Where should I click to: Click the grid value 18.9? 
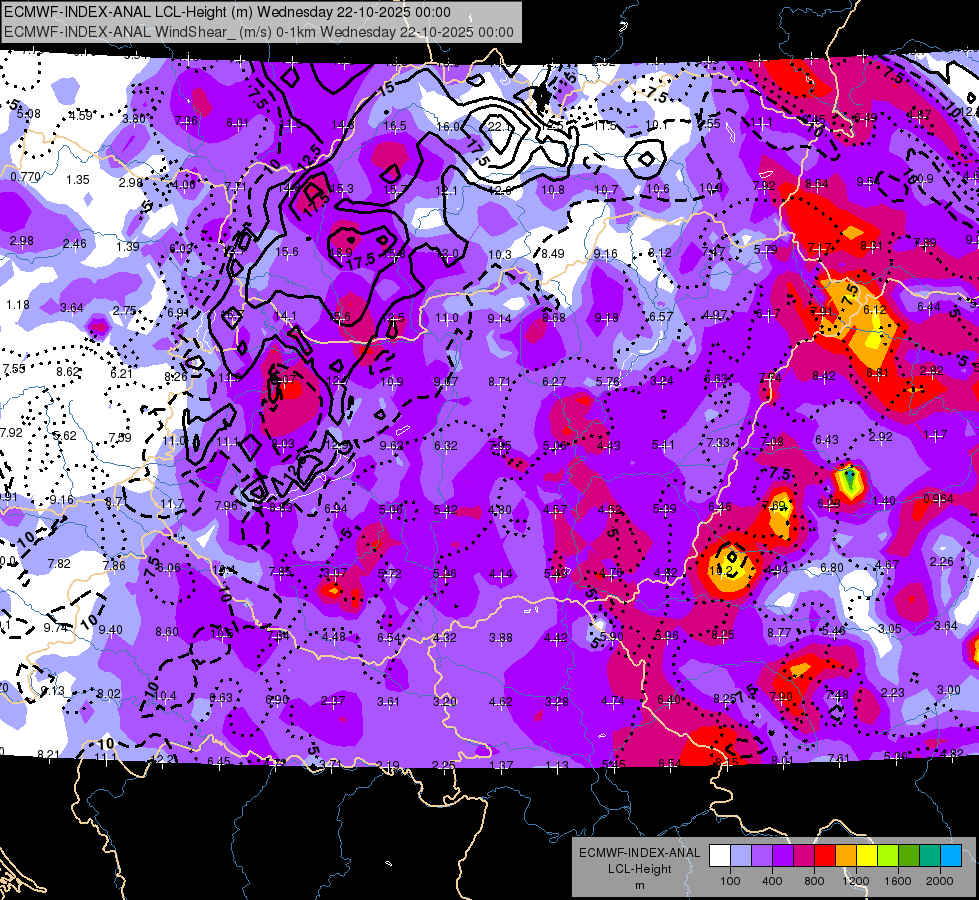click(x=341, y=252)
